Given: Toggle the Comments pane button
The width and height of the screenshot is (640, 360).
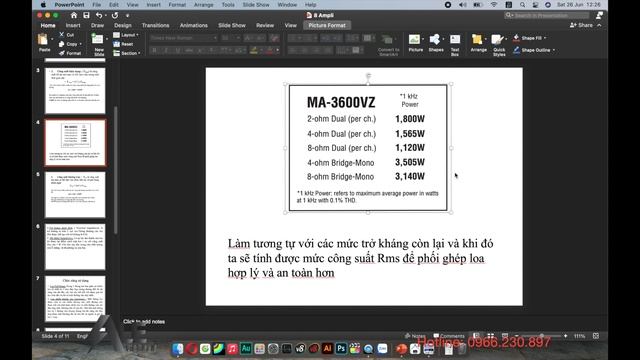Looking at the screenshot, I should 449,336.
